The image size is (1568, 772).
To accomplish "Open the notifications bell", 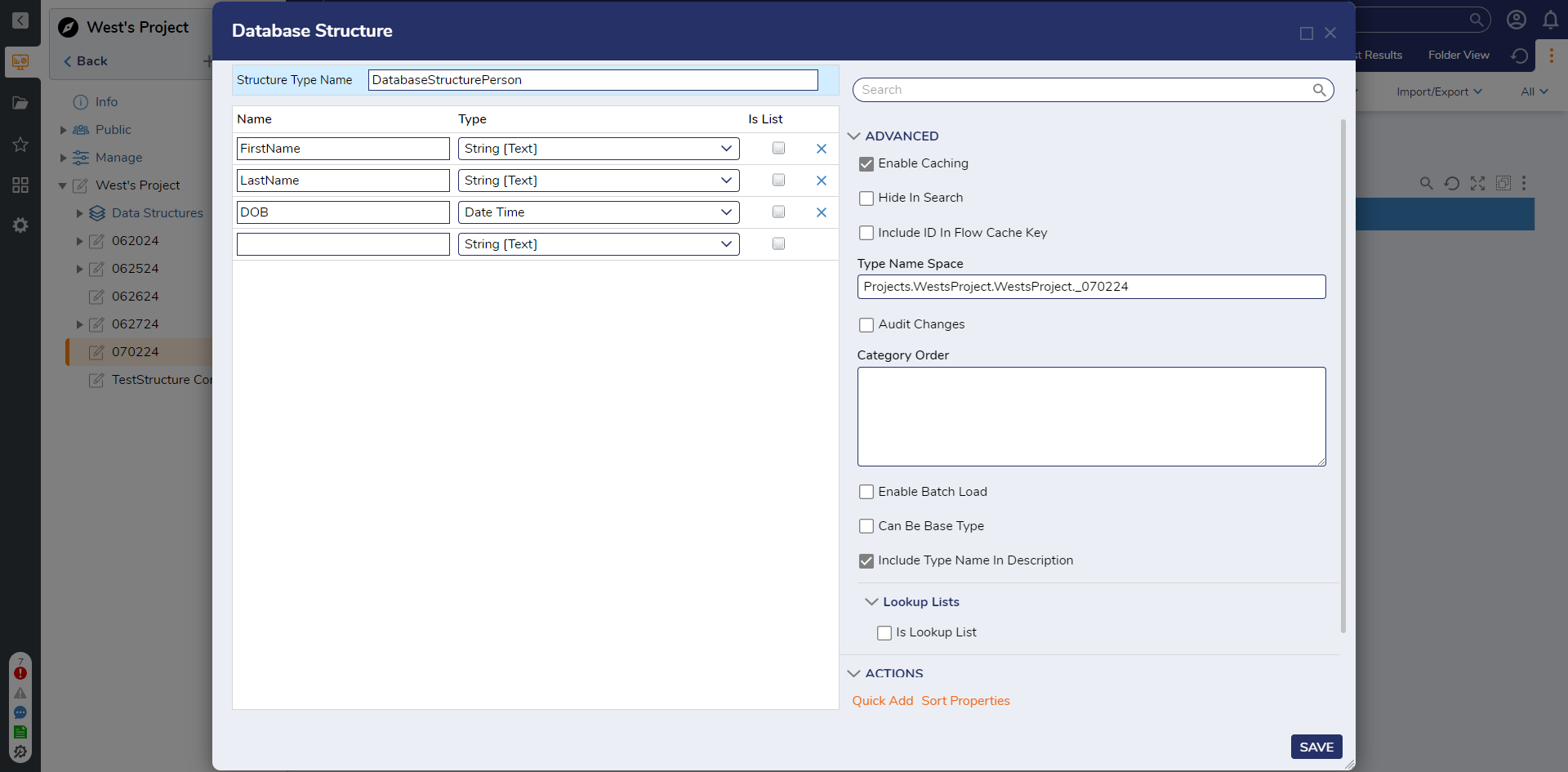I will pyautogui.click(x=1551, y=20).
